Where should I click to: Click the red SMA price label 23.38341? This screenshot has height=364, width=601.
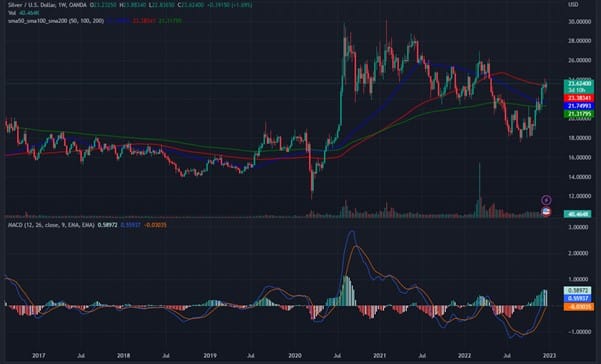tap(579, 98)
